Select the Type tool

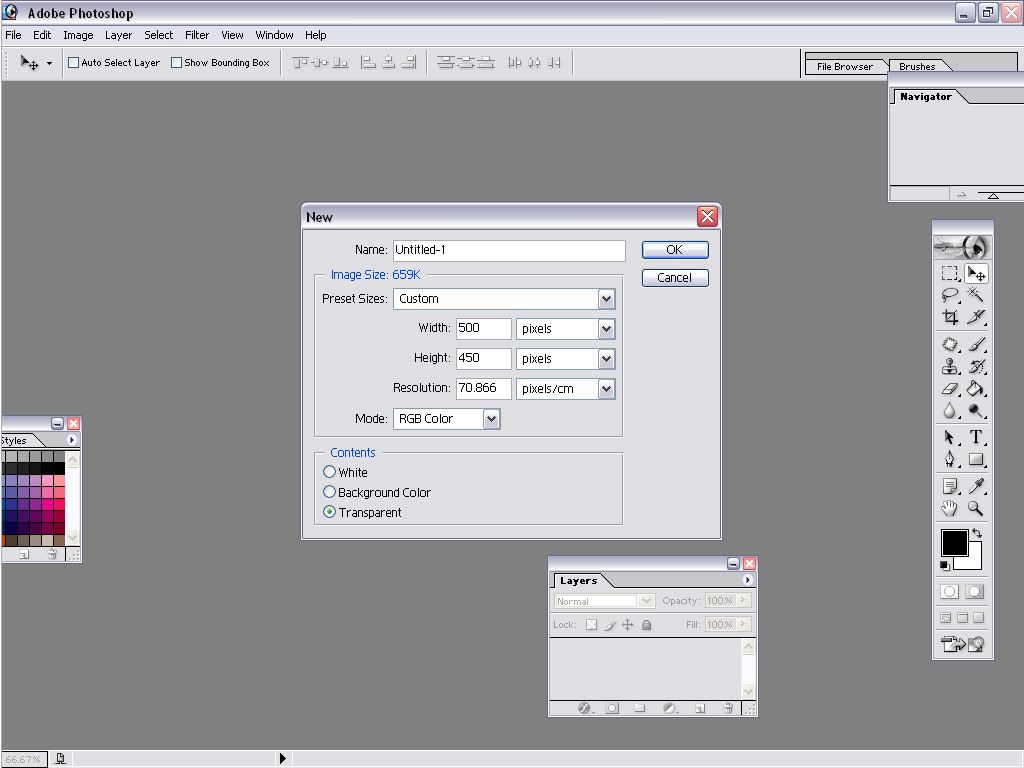point(976,437)
